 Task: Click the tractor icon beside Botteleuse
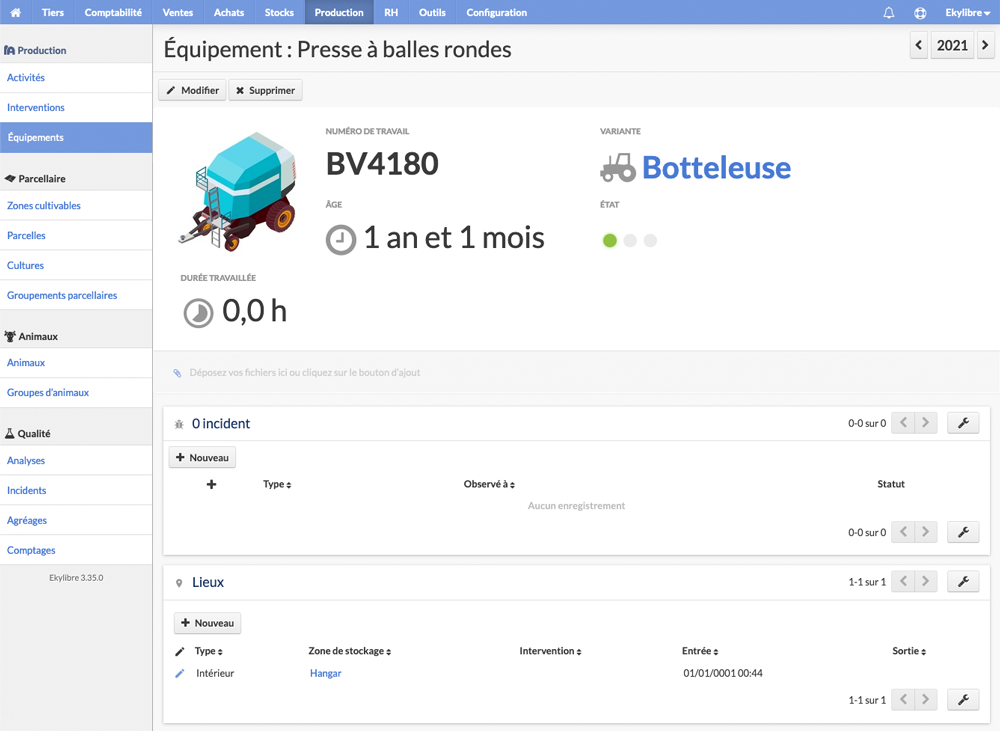click(617, 168)
